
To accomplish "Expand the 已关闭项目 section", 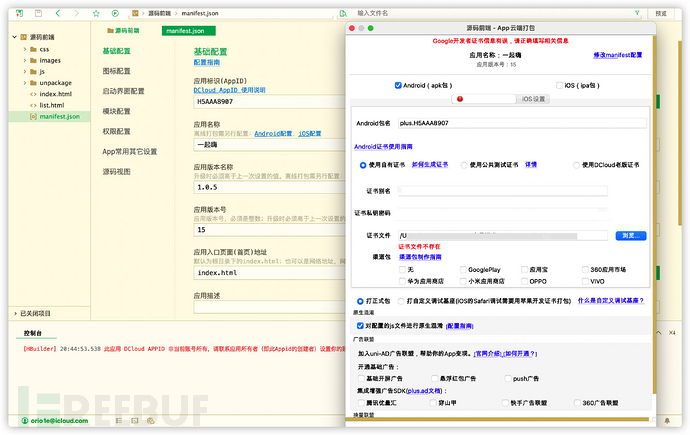I will point(15,314).
